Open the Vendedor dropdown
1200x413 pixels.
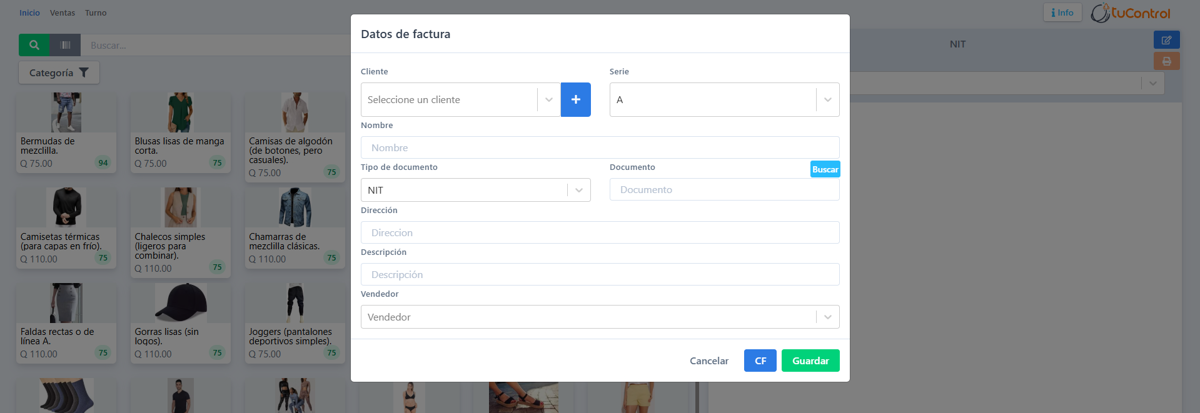[600, 317]
